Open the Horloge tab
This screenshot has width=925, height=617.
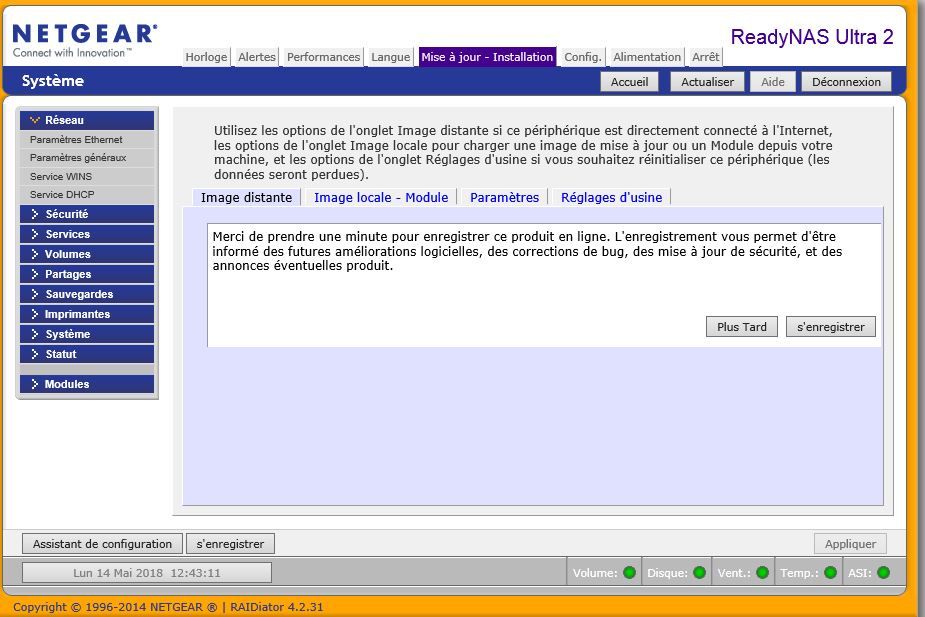[x=206, y=57]
